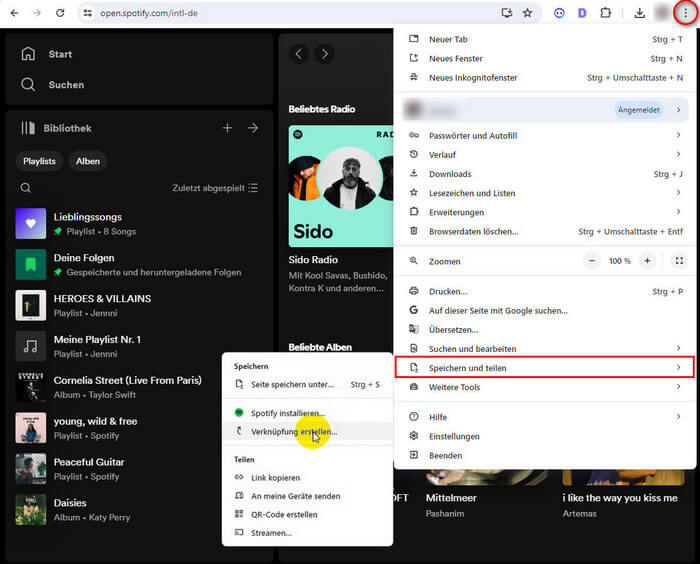700x564 pixels.
Task: Filter library by Alben chip
Action: pyautogui.click(x=88, y=161)
